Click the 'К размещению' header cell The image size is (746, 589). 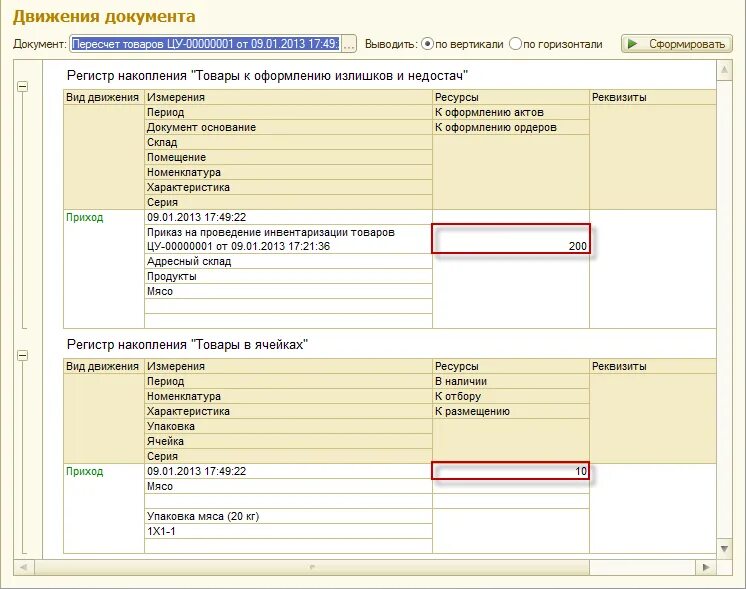511,411
